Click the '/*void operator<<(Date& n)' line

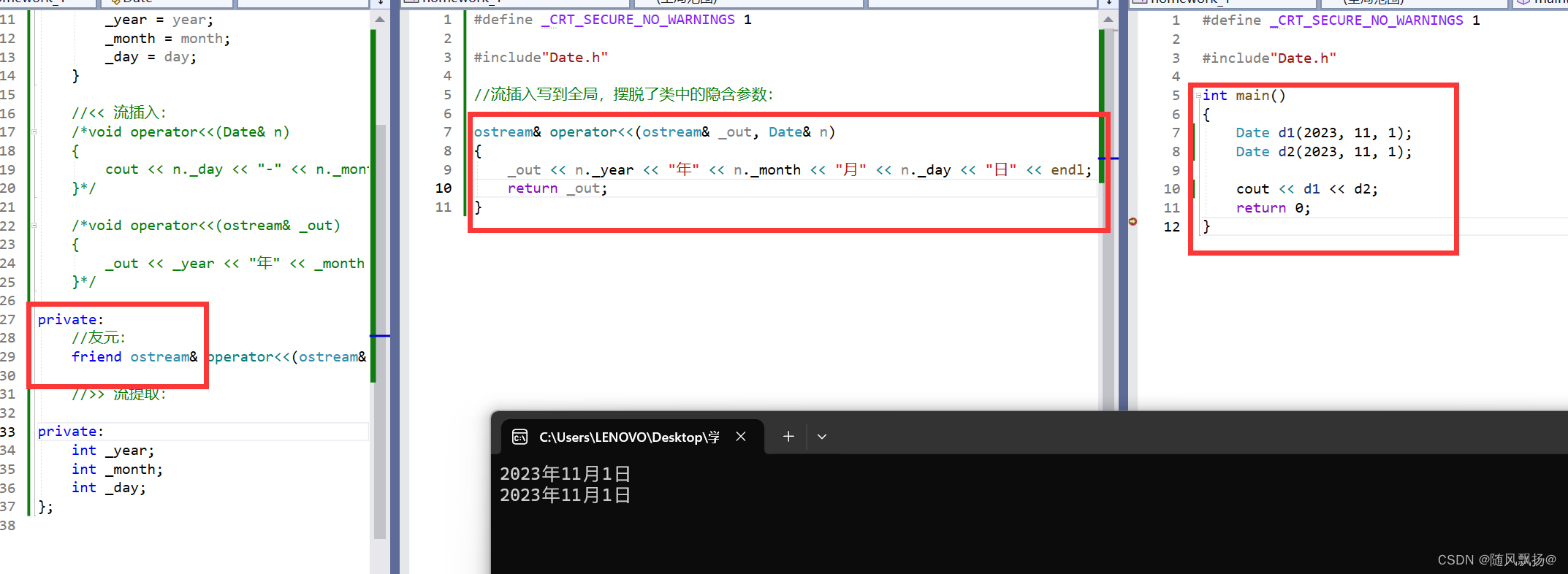pyautogui.click(x=180, y=132)
